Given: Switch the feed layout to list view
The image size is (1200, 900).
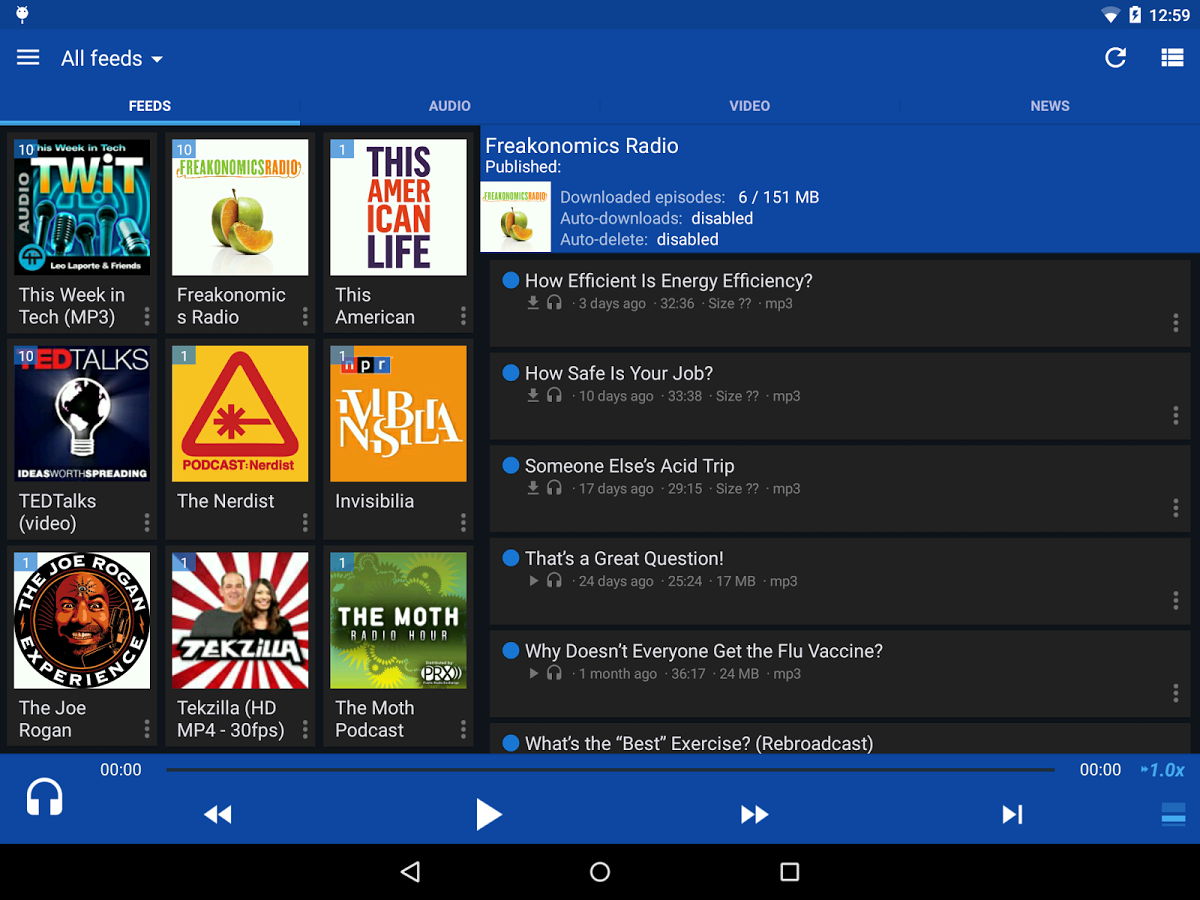Looking at the screenshot, I should [1172, 58].
